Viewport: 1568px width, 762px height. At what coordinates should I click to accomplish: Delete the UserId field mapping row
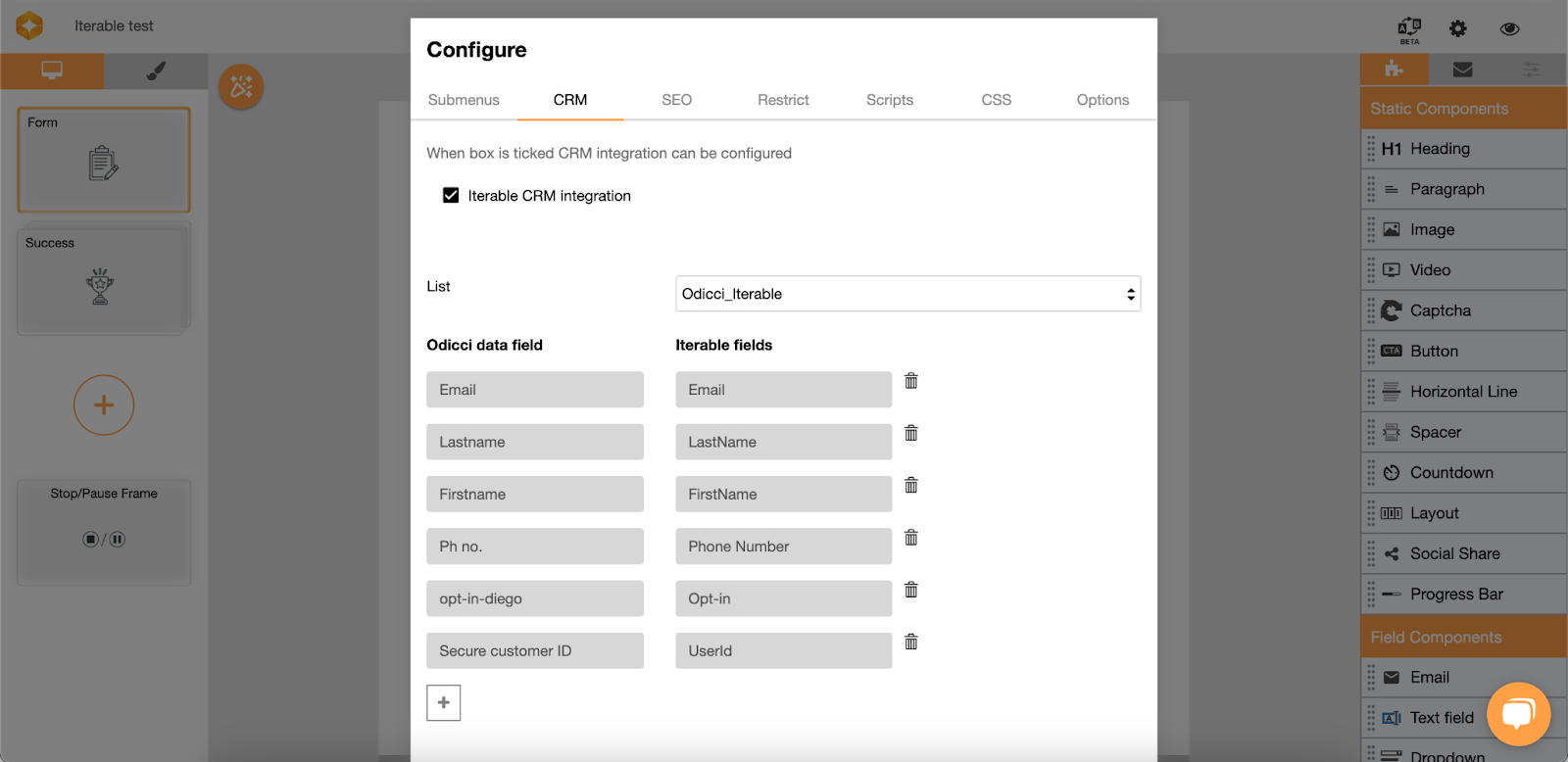(x=910, y=642)
